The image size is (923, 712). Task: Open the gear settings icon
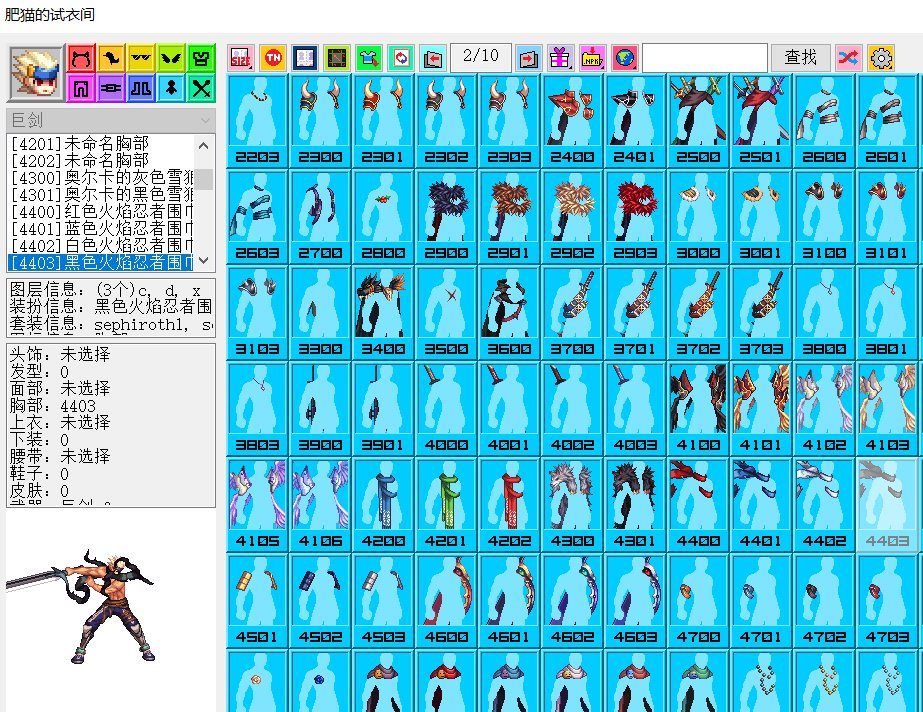click(x=881, y=58)
